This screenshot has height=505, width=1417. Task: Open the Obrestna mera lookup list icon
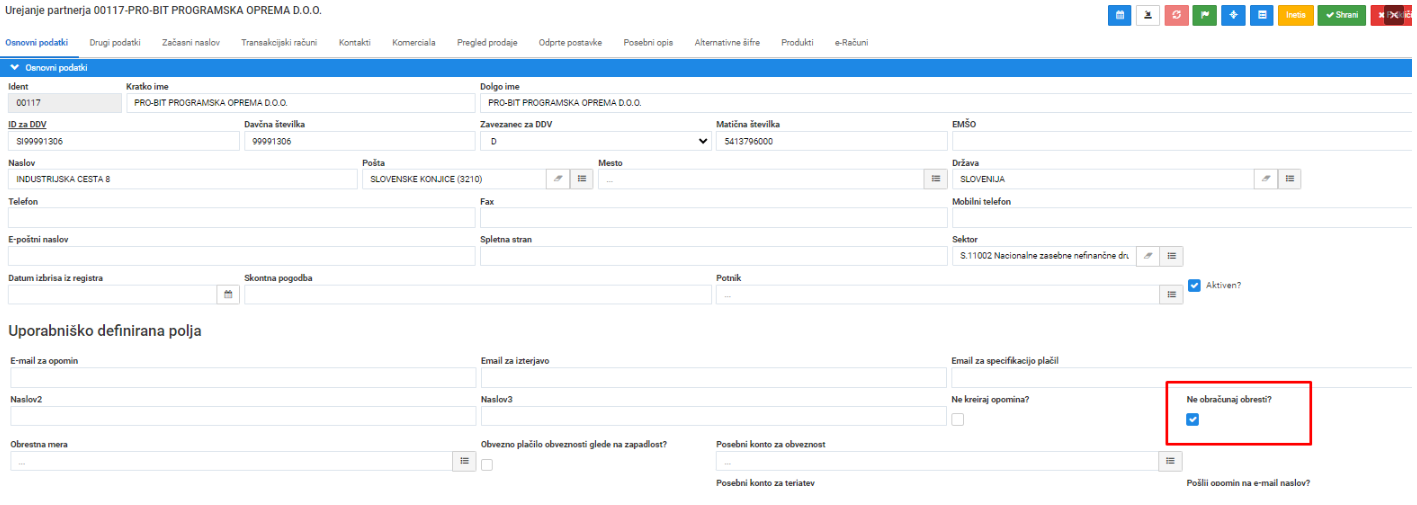pos(464,461)
